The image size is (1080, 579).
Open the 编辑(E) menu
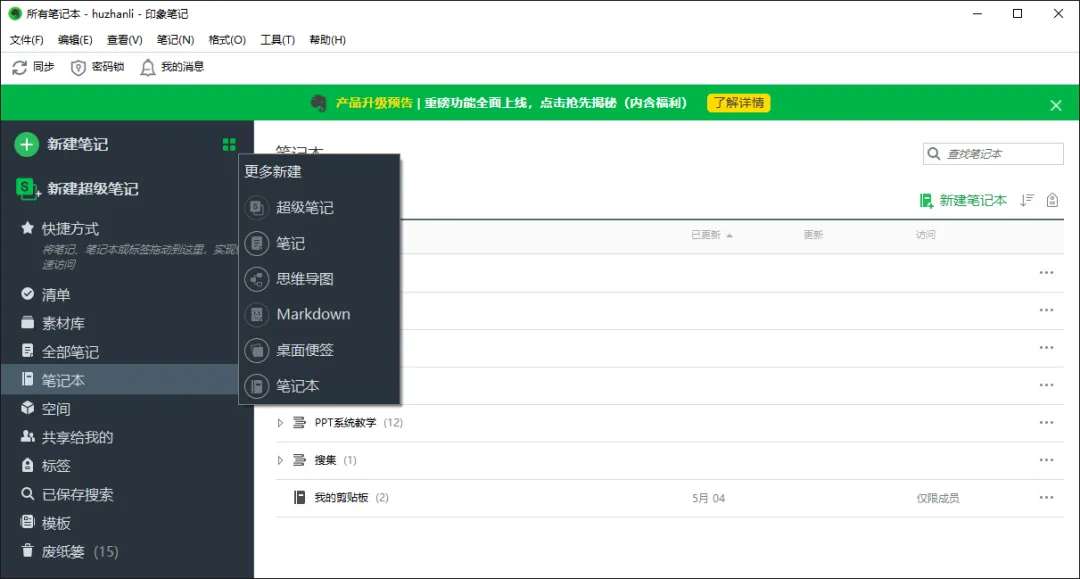(x=75, y=40)
